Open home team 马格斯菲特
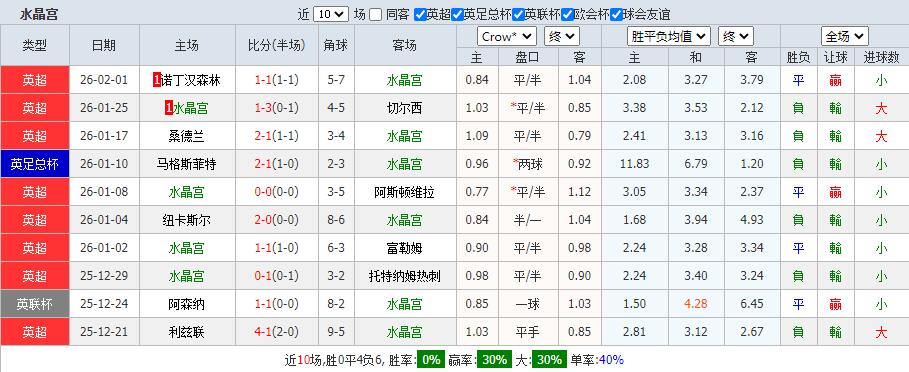The image size is (909, 372). (187, 165)
